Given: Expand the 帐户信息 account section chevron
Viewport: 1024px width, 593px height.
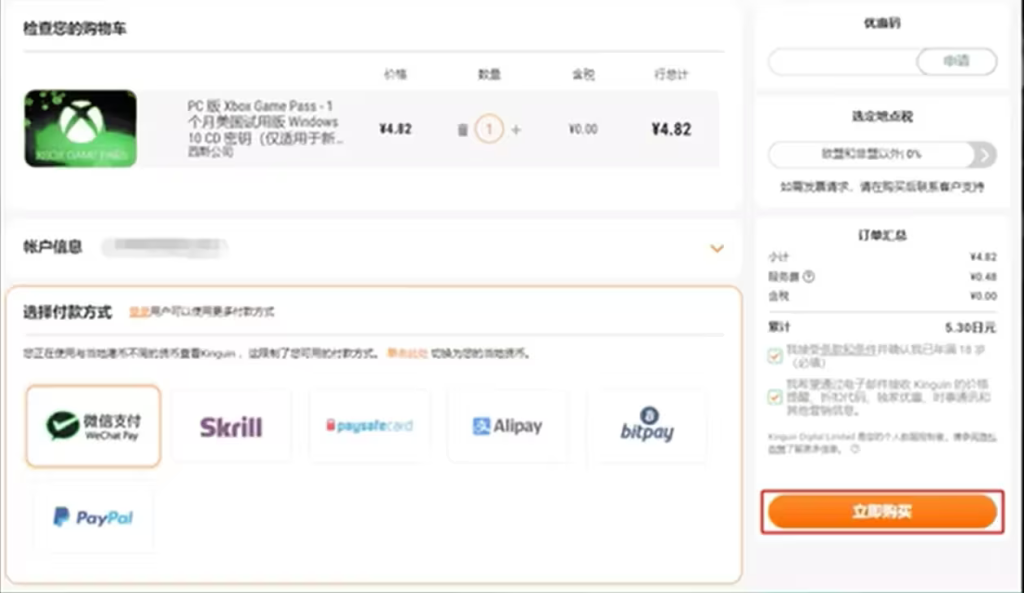Looking at the screenshot, I should [716, 248].
